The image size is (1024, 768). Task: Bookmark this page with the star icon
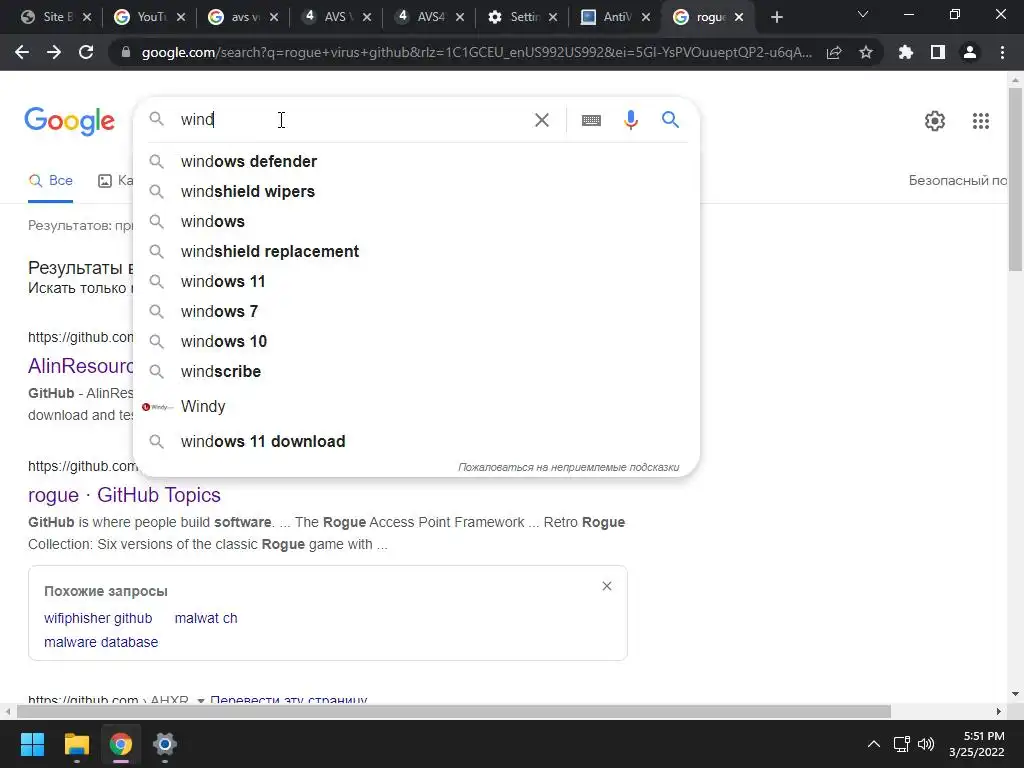pos(866,52)
